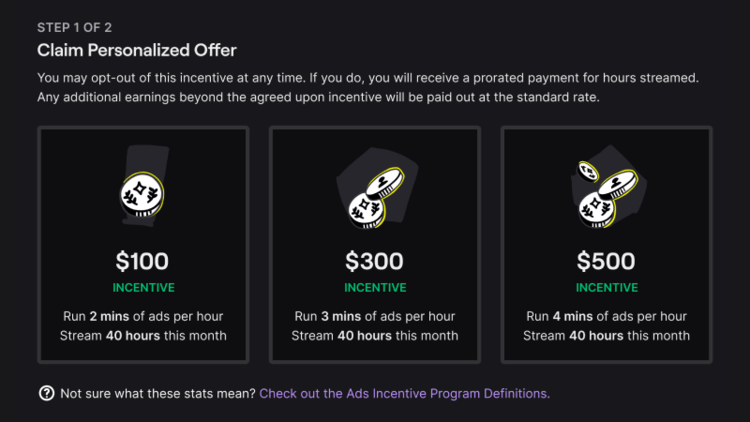The width and height of the screenshot is (750, 422).
Task: Click the two-coin icon in $300 card
Action: pyautogui.click(x=373, y=193)
